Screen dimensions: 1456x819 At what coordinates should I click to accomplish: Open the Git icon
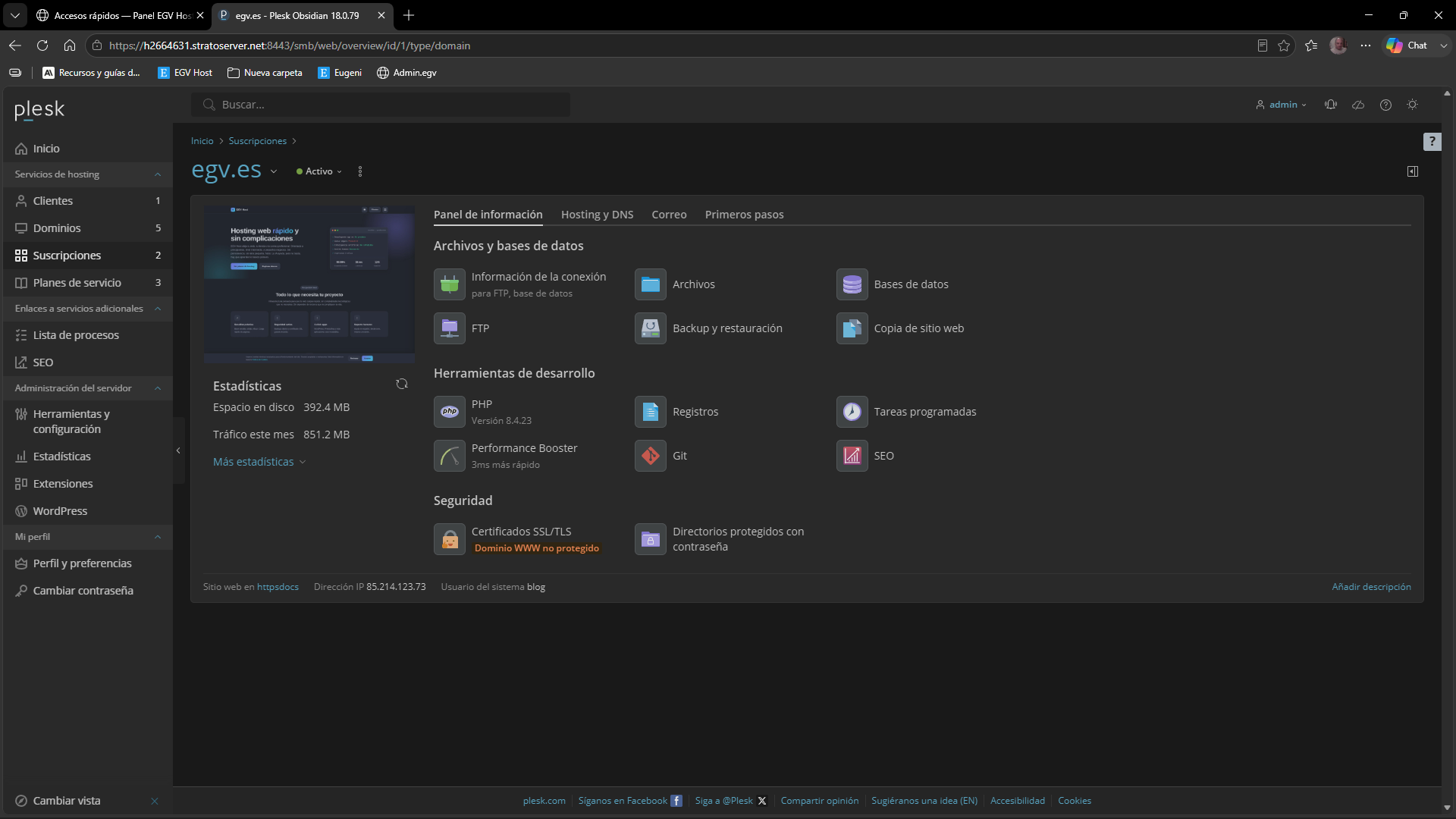coord(651,456)
